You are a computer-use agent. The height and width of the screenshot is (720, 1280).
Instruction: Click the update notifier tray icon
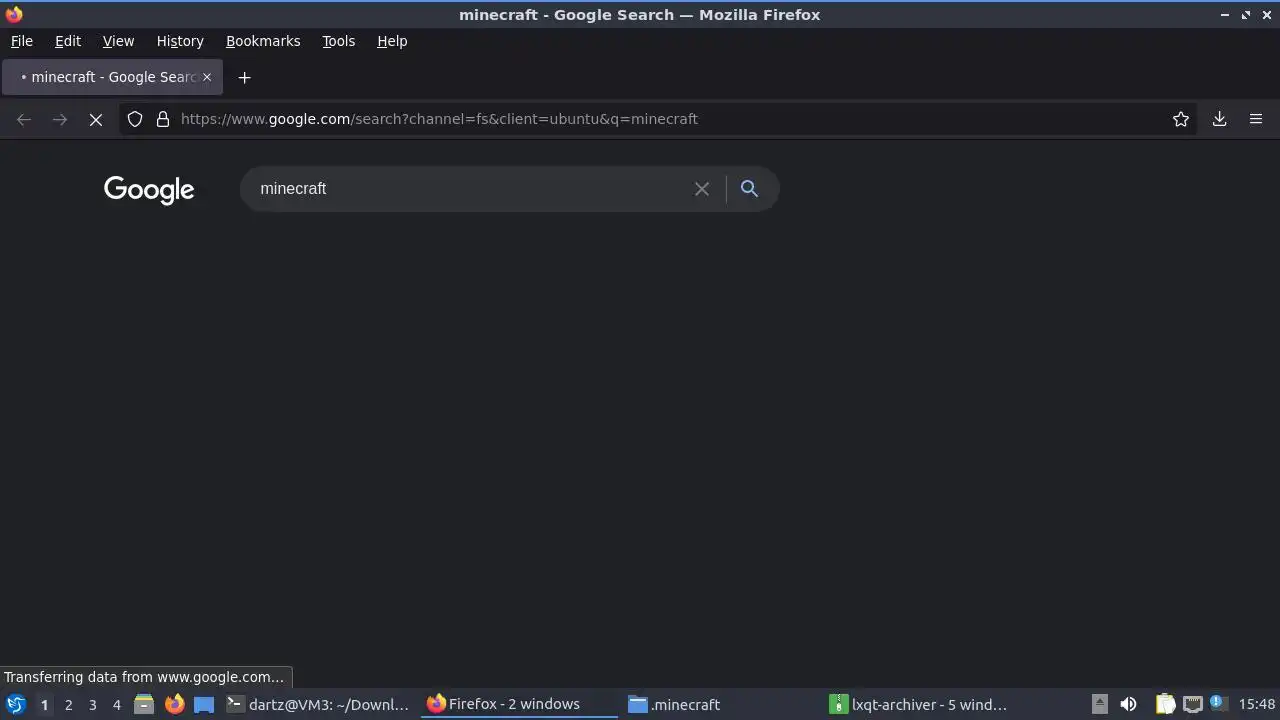tap(1218, 703)
